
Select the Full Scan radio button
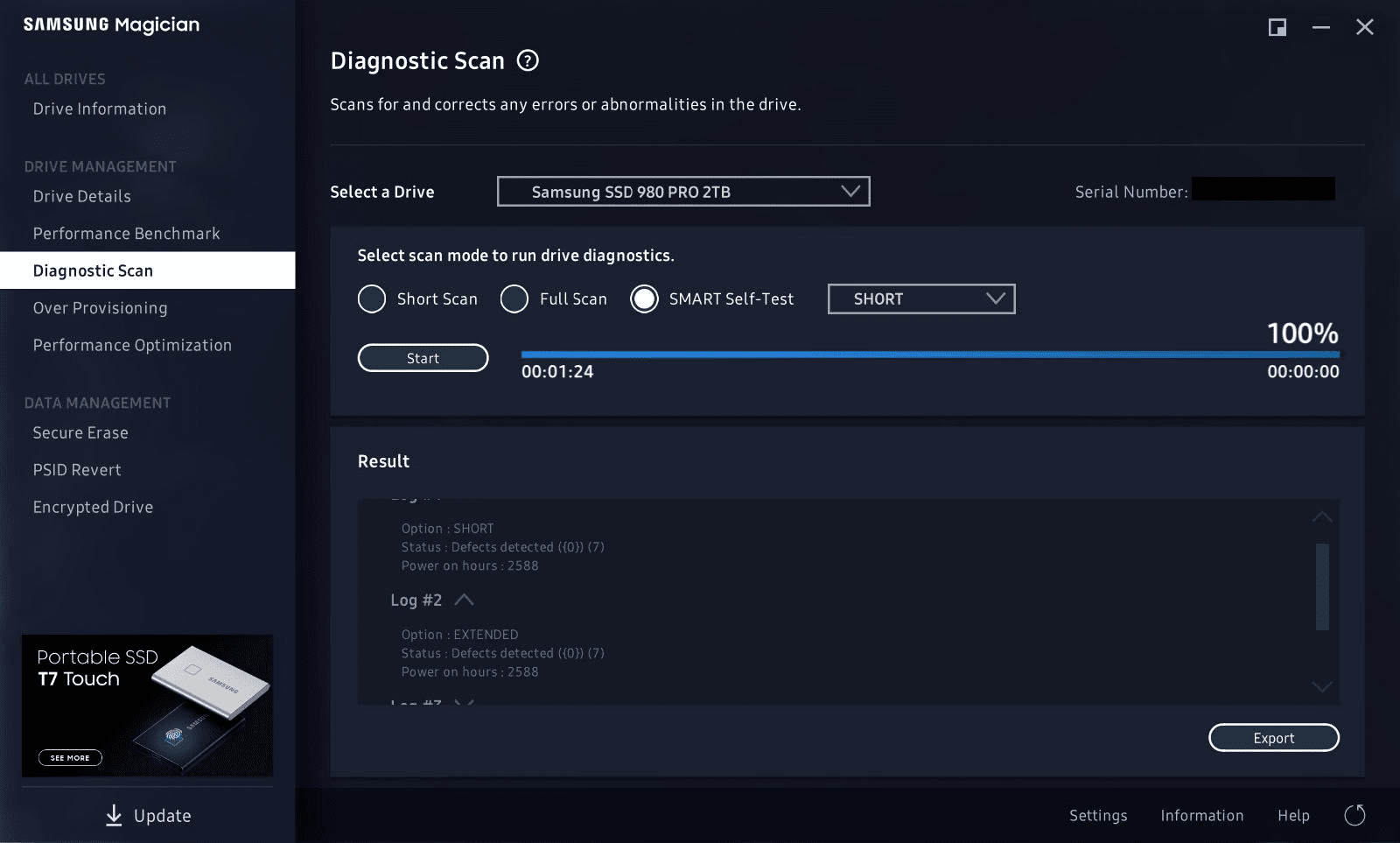(514, 299)
